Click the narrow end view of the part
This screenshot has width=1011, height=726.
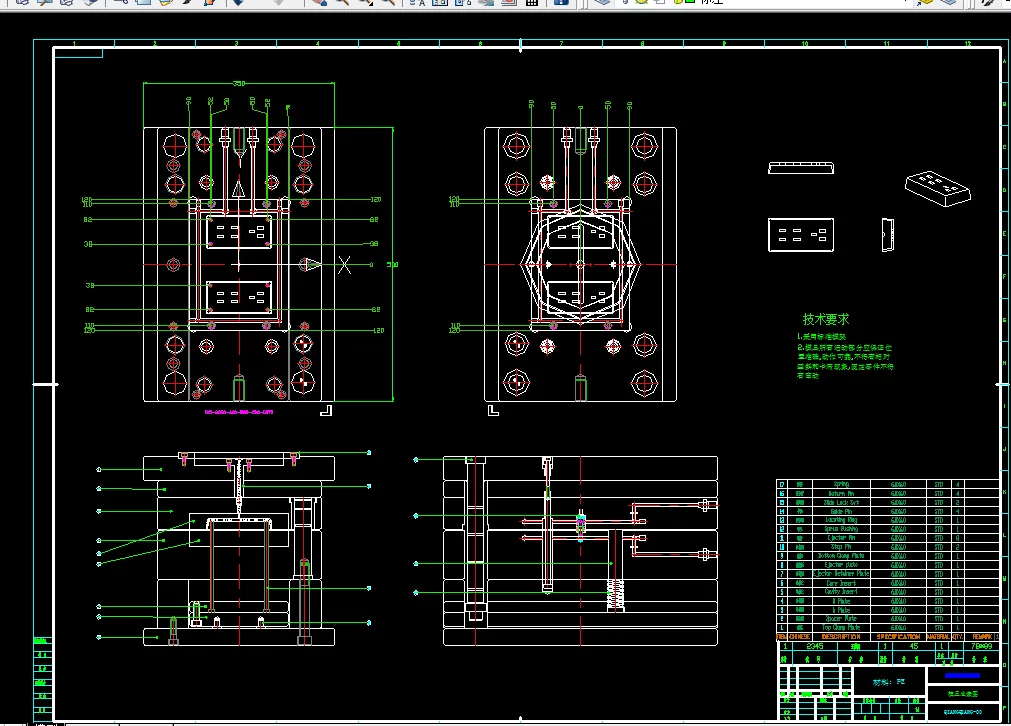[888, 235]
